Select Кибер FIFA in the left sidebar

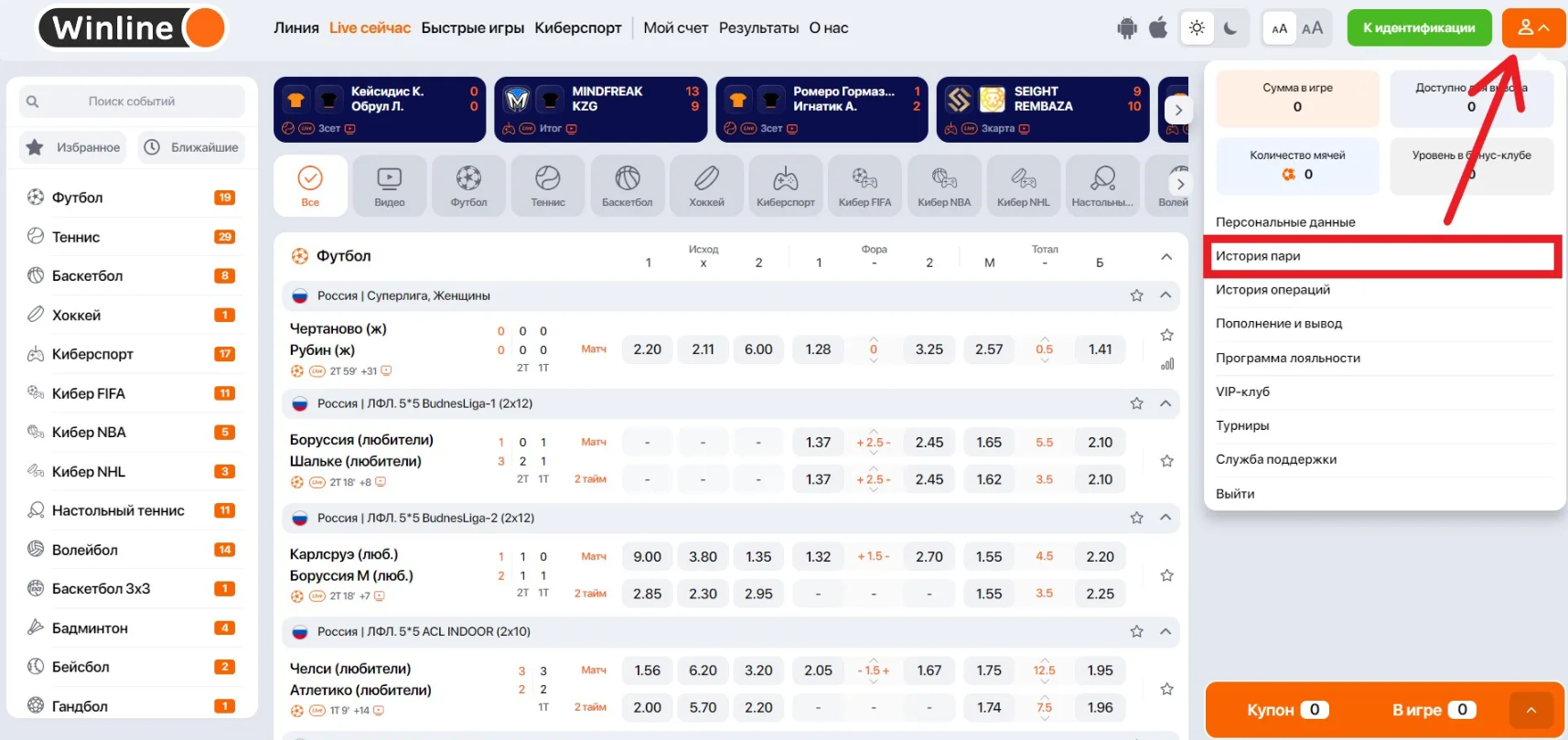click(x=132, y=393)
